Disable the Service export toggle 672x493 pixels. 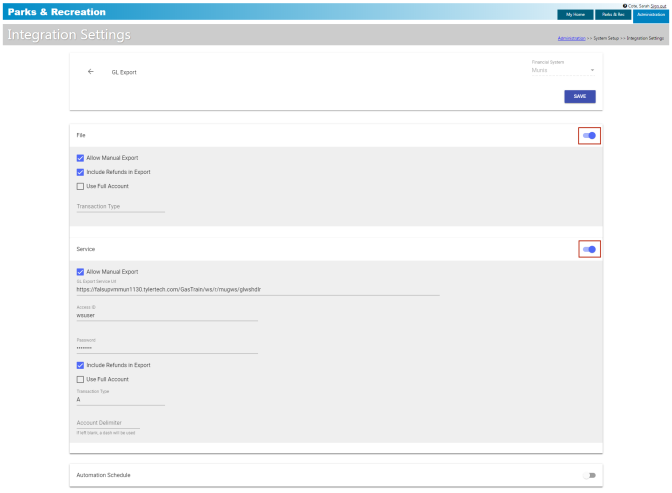click(590, 249)
